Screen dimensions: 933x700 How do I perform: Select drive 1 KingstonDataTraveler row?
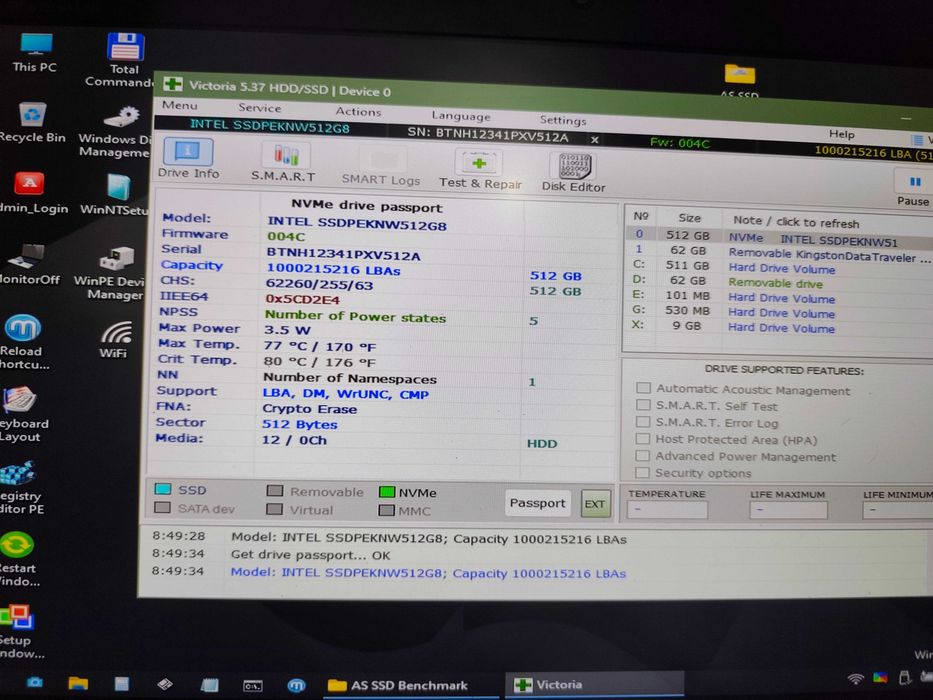[779, 253]
